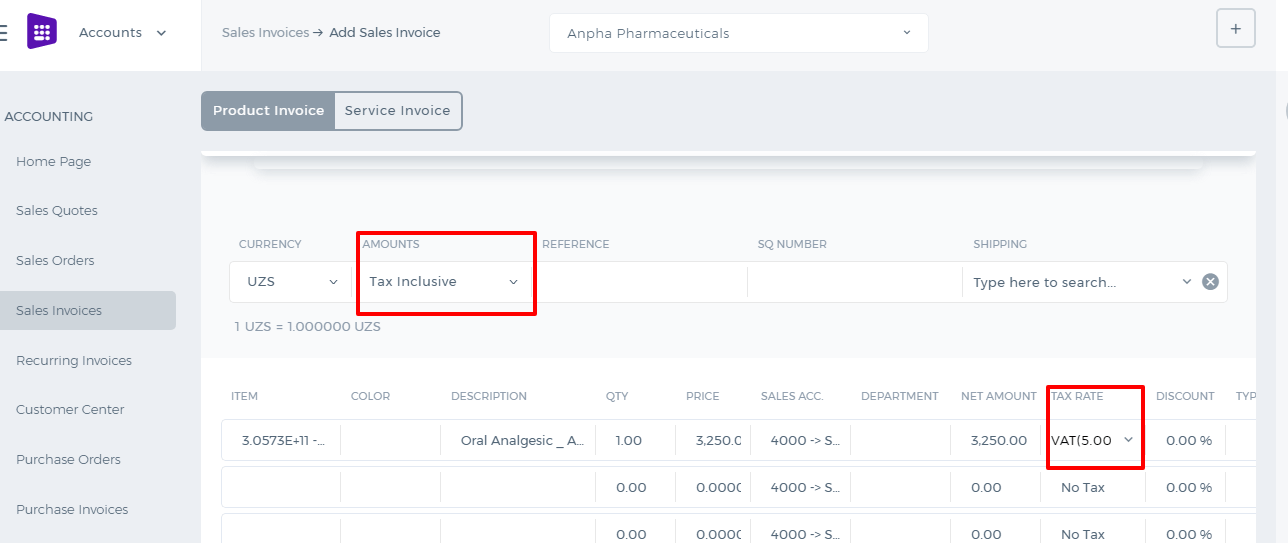The height and width of the screenshot is (543, 1288).
Task: Click the purple app logo icon
Action: coord(42,32)
